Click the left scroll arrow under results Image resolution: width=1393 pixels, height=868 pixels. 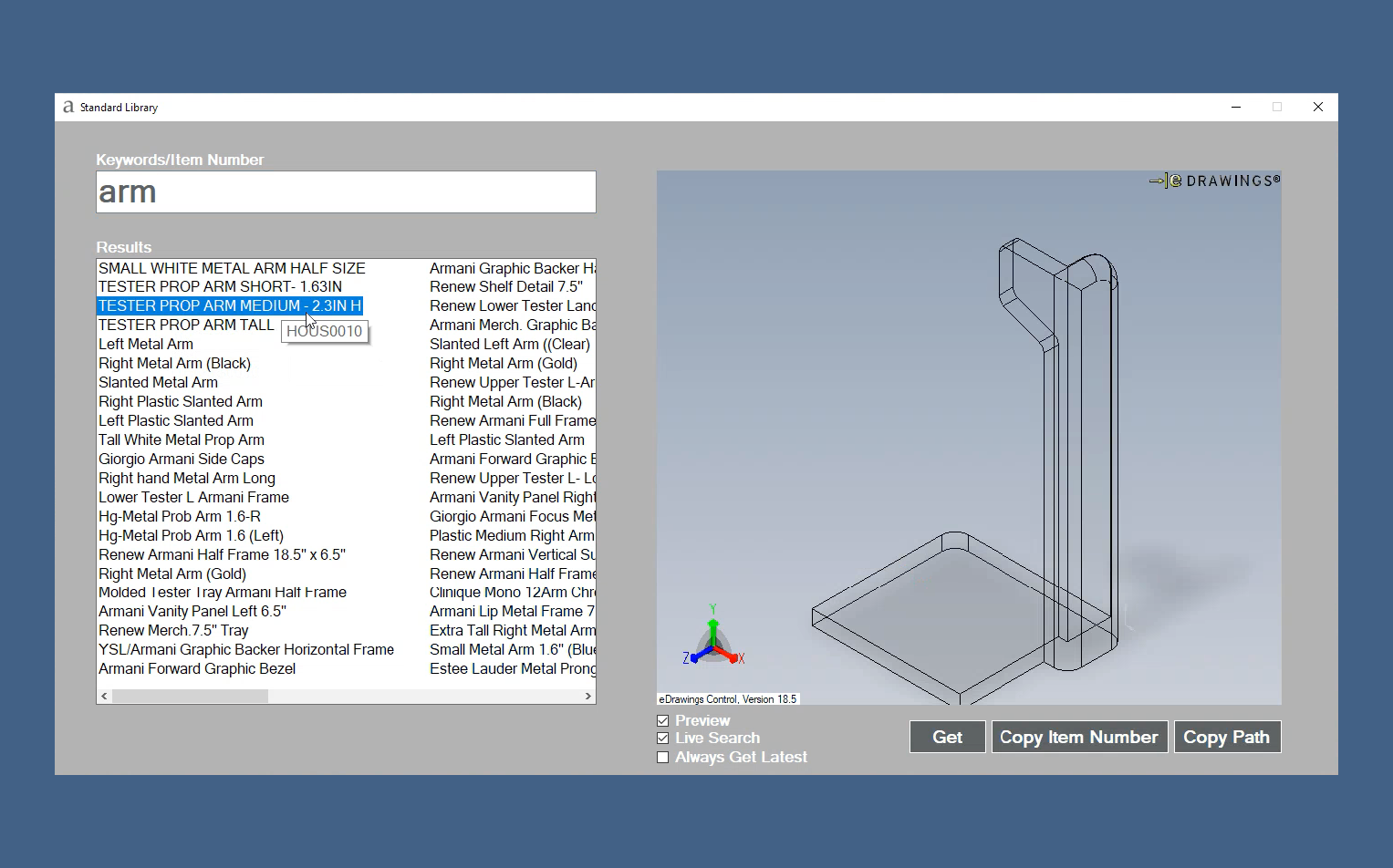tap(103, 696)
